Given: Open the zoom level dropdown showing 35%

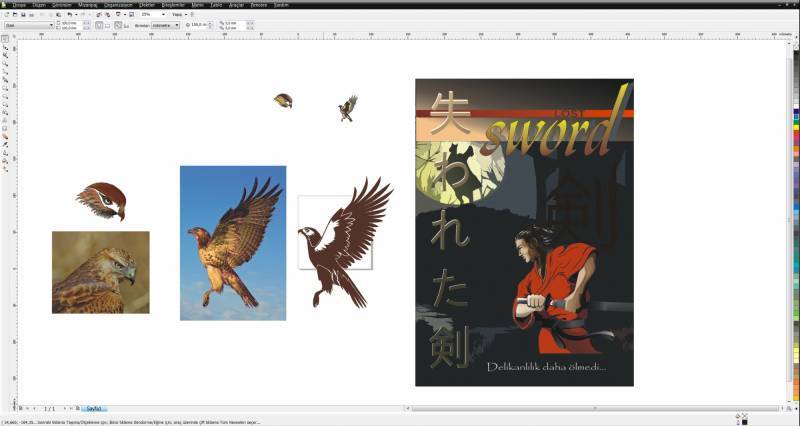Looking at the screenshot, I should pyautogui.click(x=165, y=15).
